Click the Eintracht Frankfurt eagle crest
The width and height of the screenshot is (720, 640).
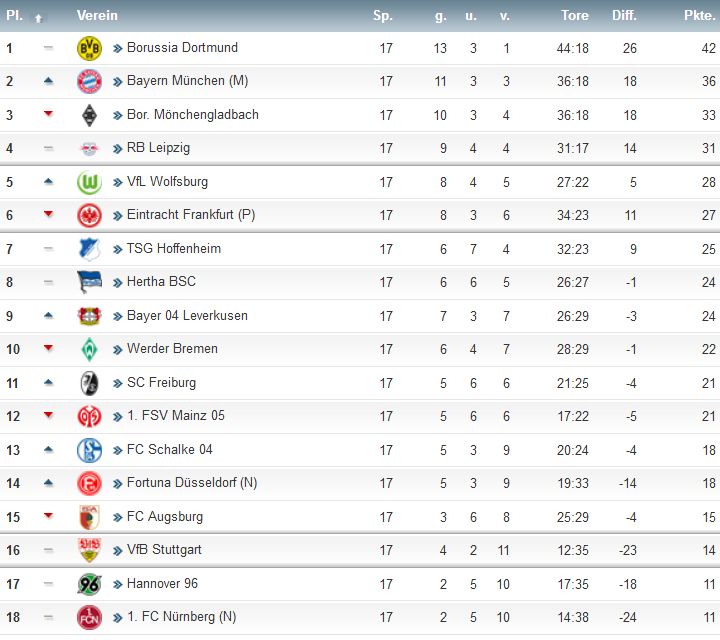point(90,215)
